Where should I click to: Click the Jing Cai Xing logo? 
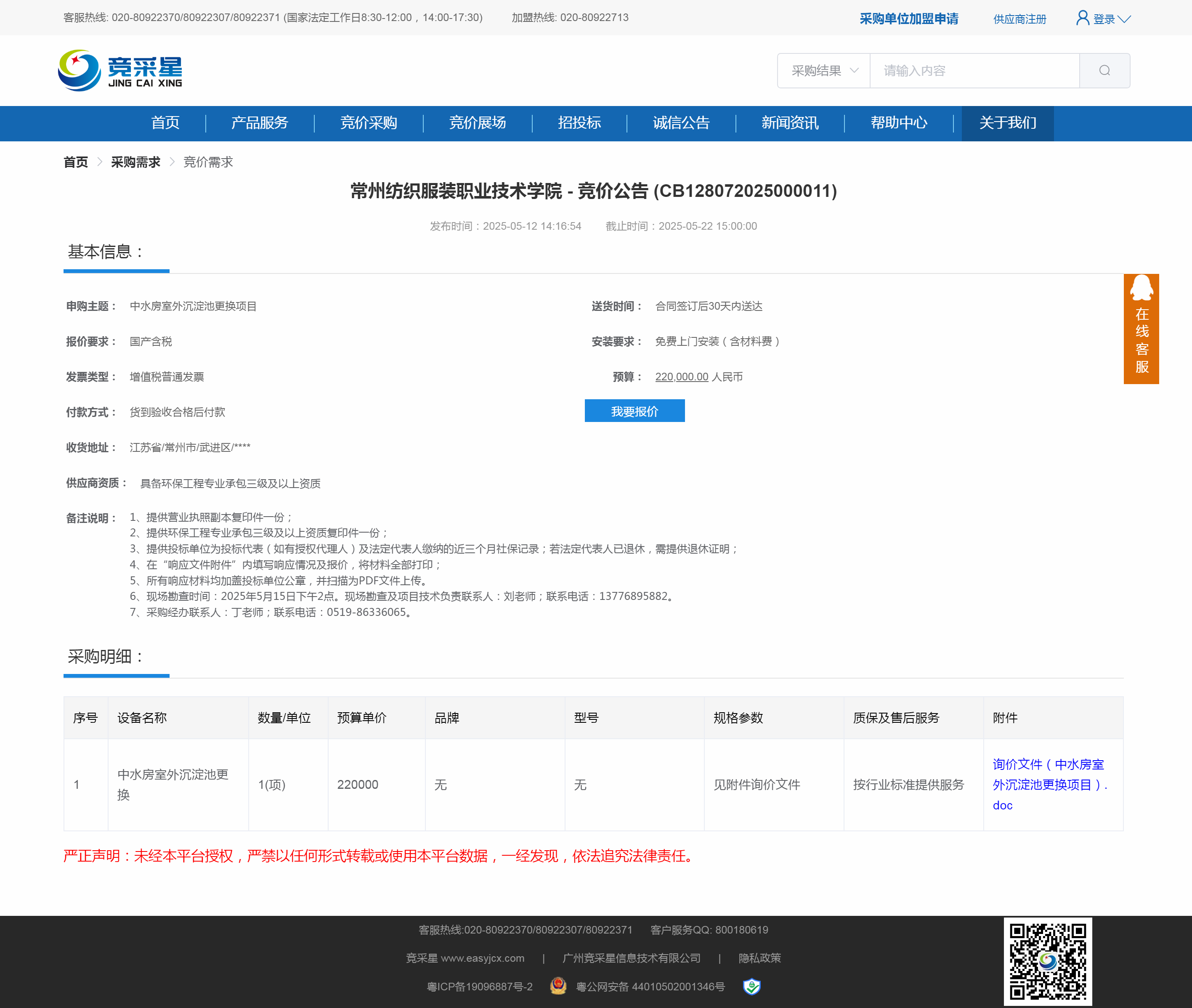[120, 70]
